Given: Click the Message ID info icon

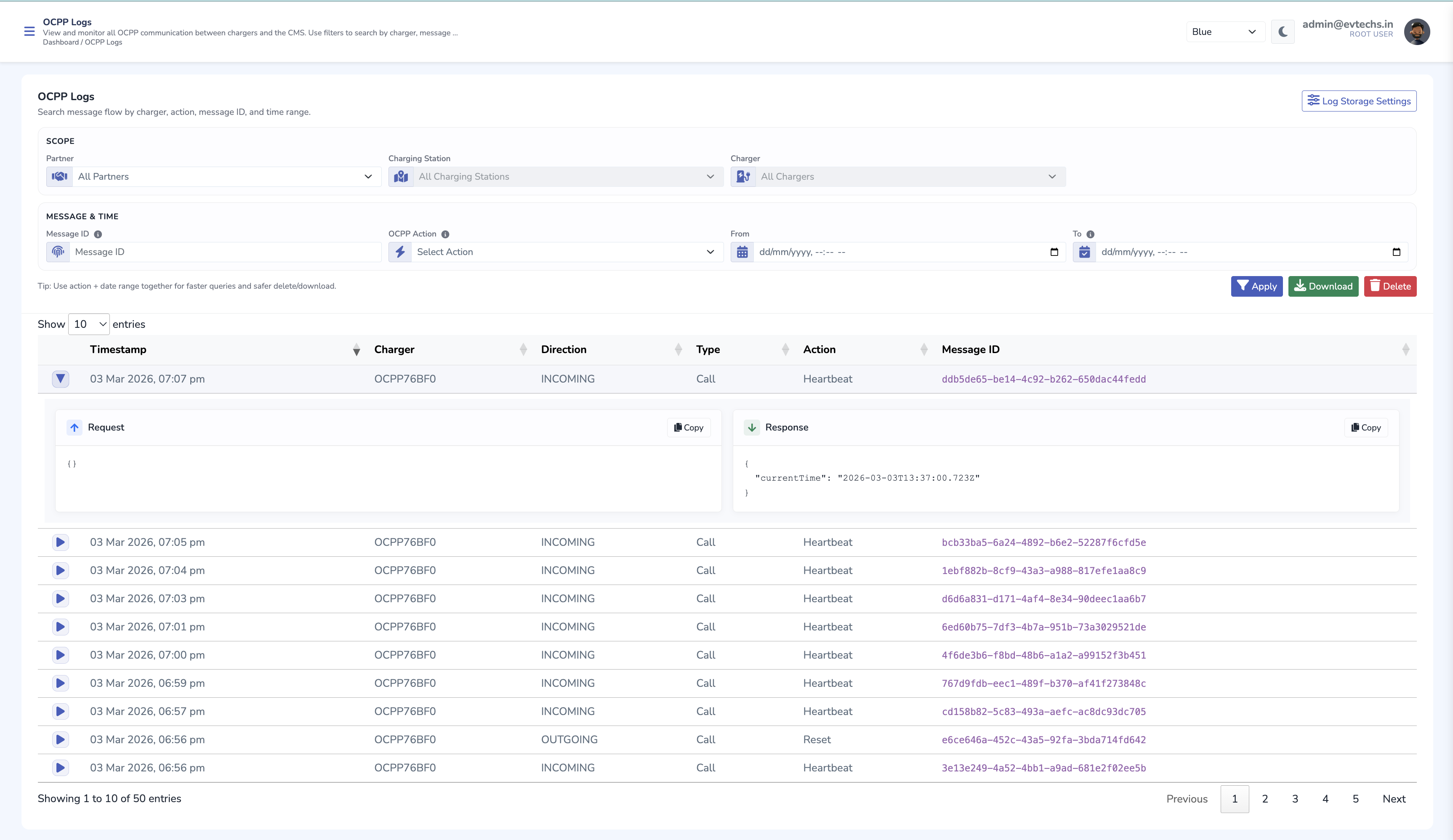Looking at the screenshot, I should (98, 234).
